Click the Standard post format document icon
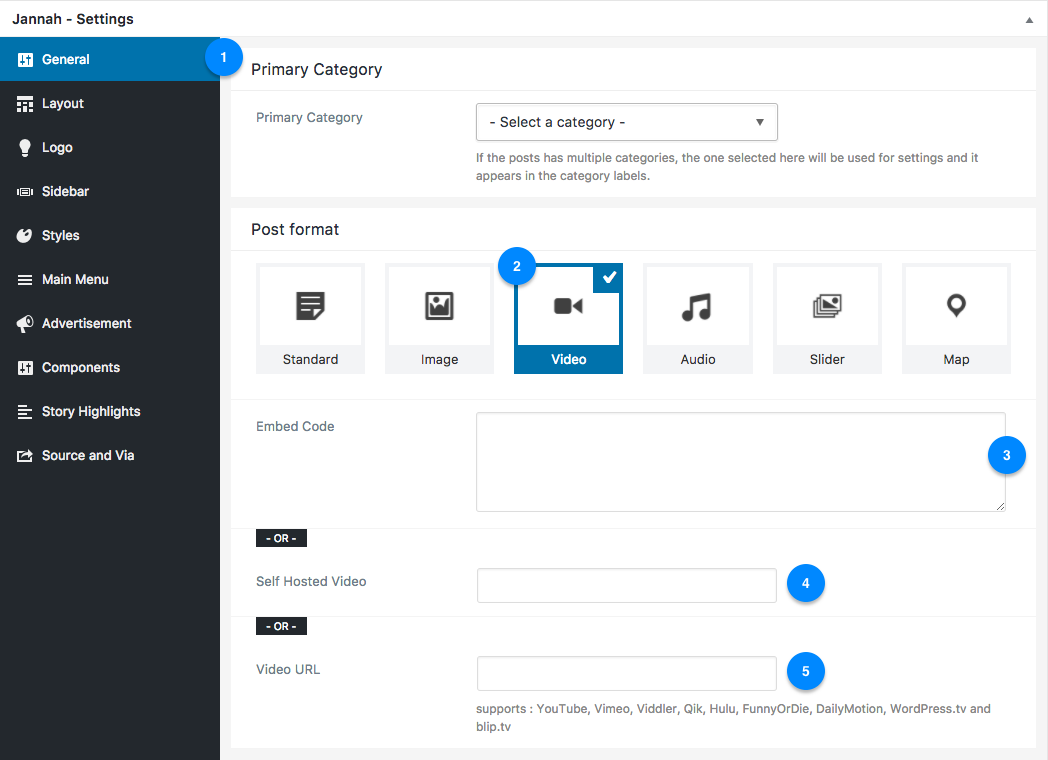Viewport: 1048px width, 760px height. point(310,305)
